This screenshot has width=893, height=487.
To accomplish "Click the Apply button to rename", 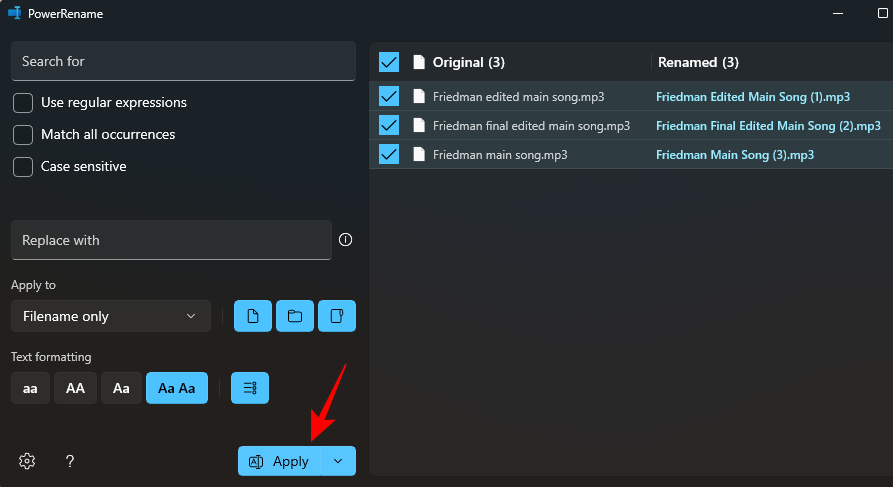I will (279, 461).
